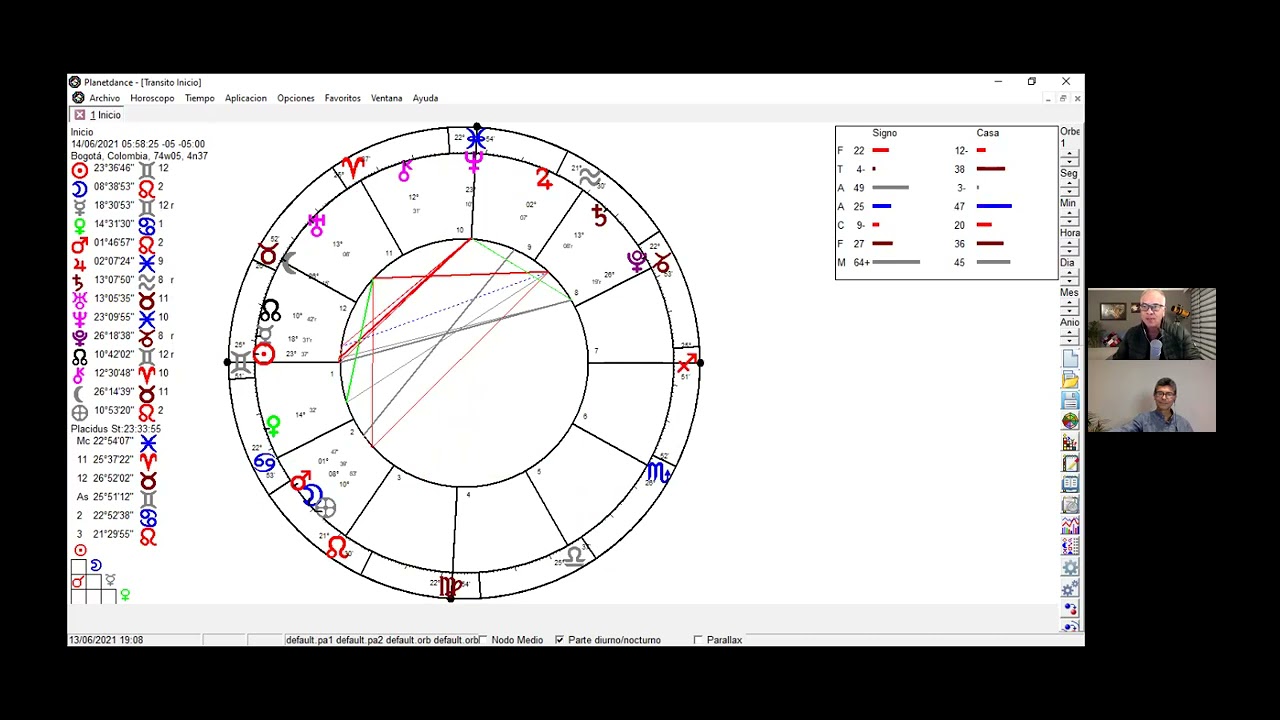Click the double gears settings icon
Image resolution: width=1280 pixels, height=720 pixels.
click(x=1070, y=588)
